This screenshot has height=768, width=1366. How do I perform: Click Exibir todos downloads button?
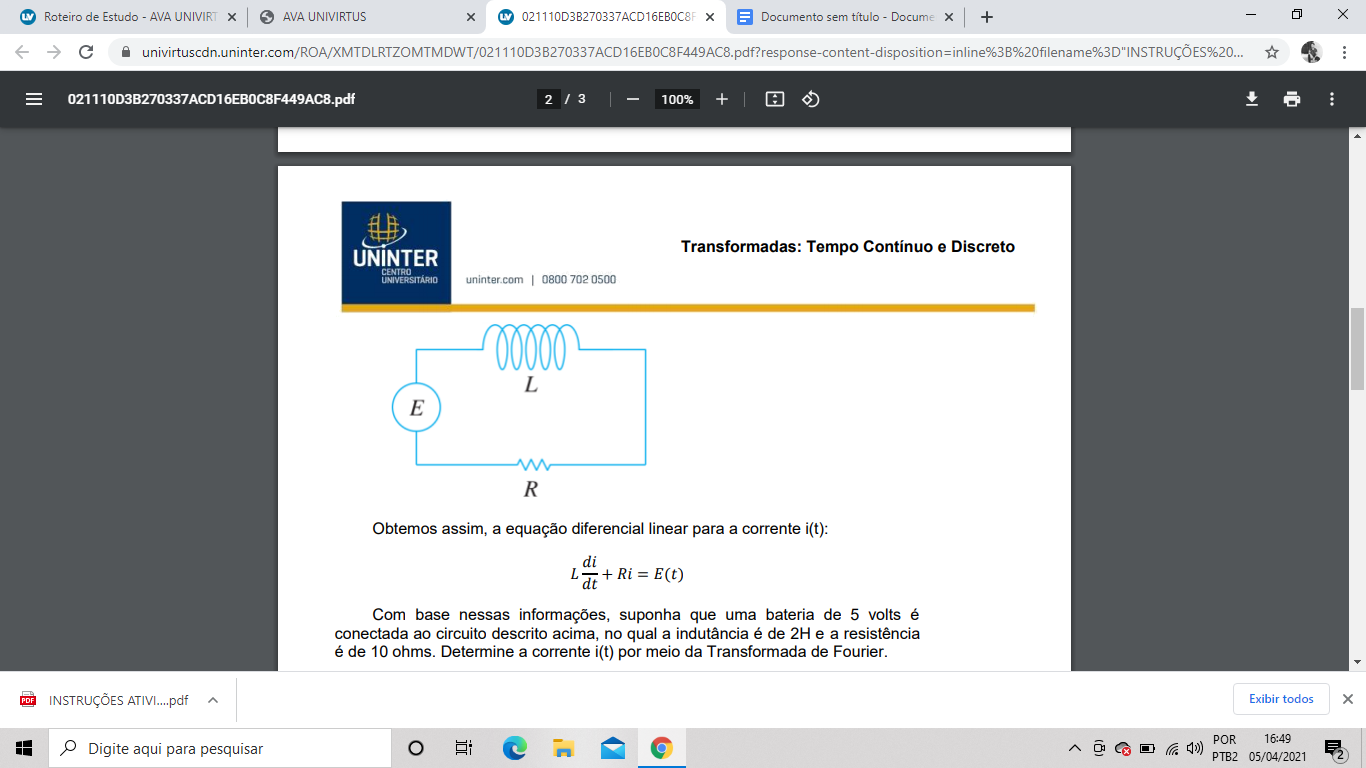coord(1281,699)
